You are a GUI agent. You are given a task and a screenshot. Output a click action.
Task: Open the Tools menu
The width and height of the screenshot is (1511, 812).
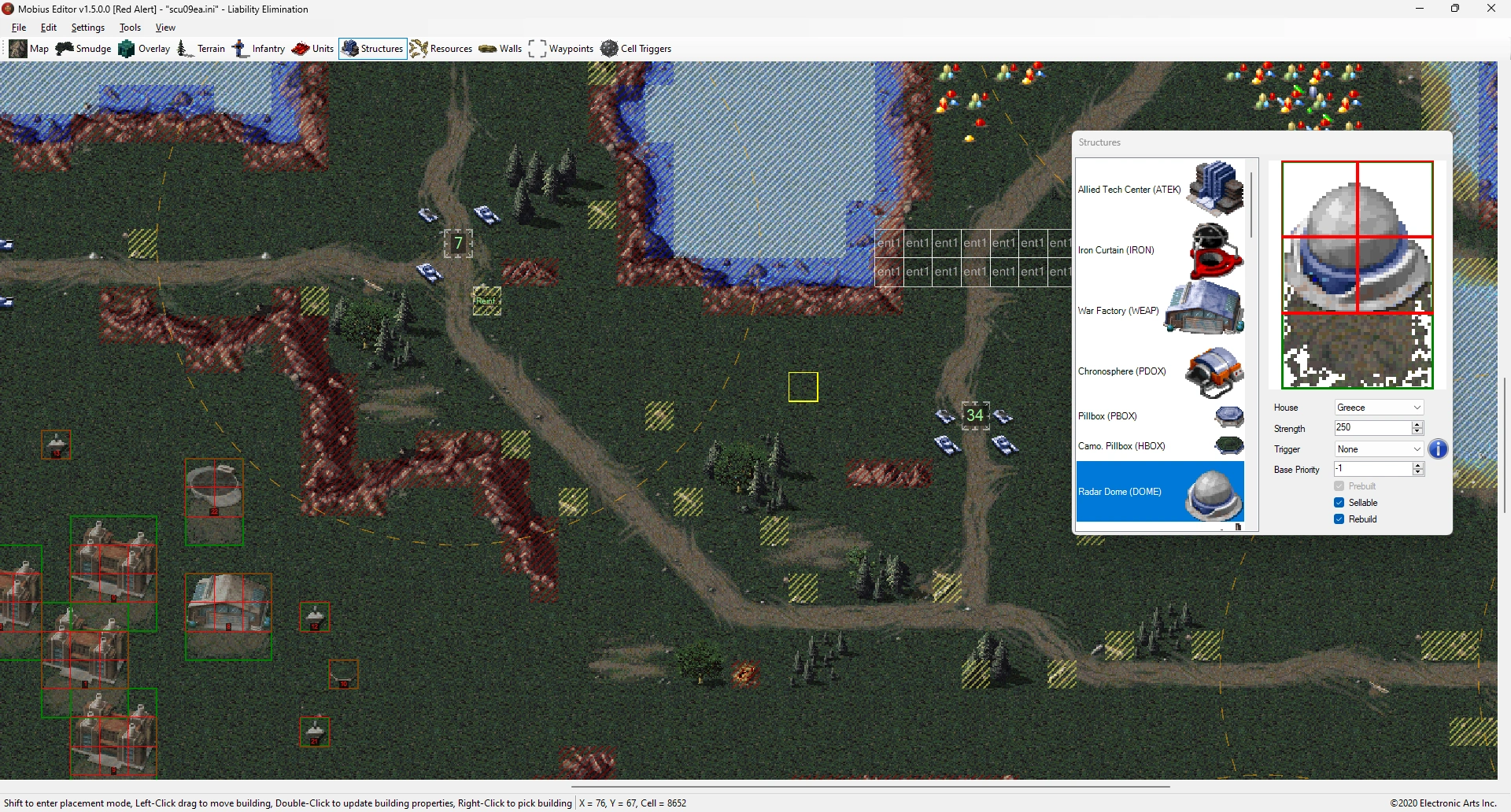tap(130, 28)
